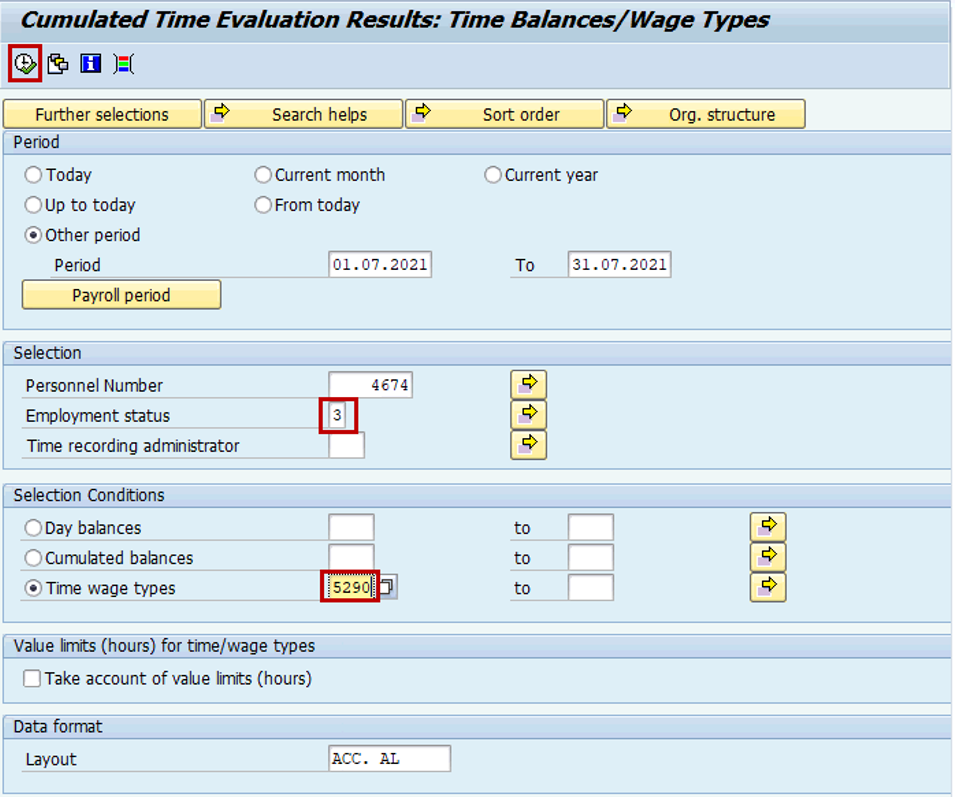955x797 pixels.
Task: Click the Time recording administrator input field
Action: (x=347, y=445)
